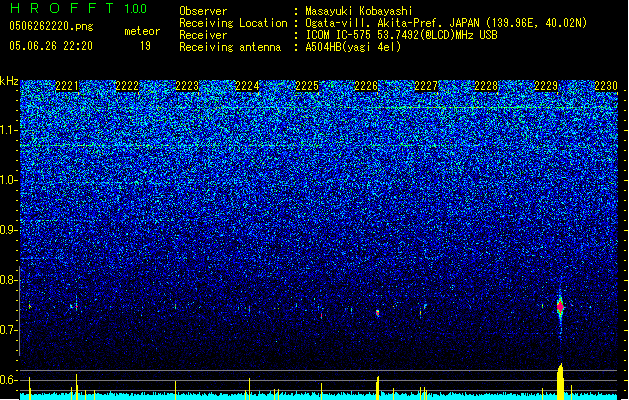Click time marker 2230
This screenshot has width=629, height=400.
click(x=606, y=86)
